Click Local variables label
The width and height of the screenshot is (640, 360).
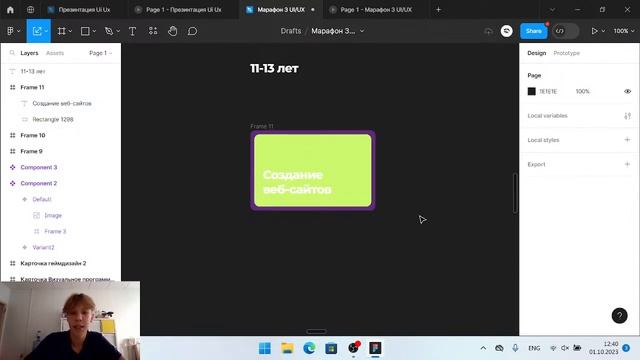pyautogui.click(x=547, y=116)
